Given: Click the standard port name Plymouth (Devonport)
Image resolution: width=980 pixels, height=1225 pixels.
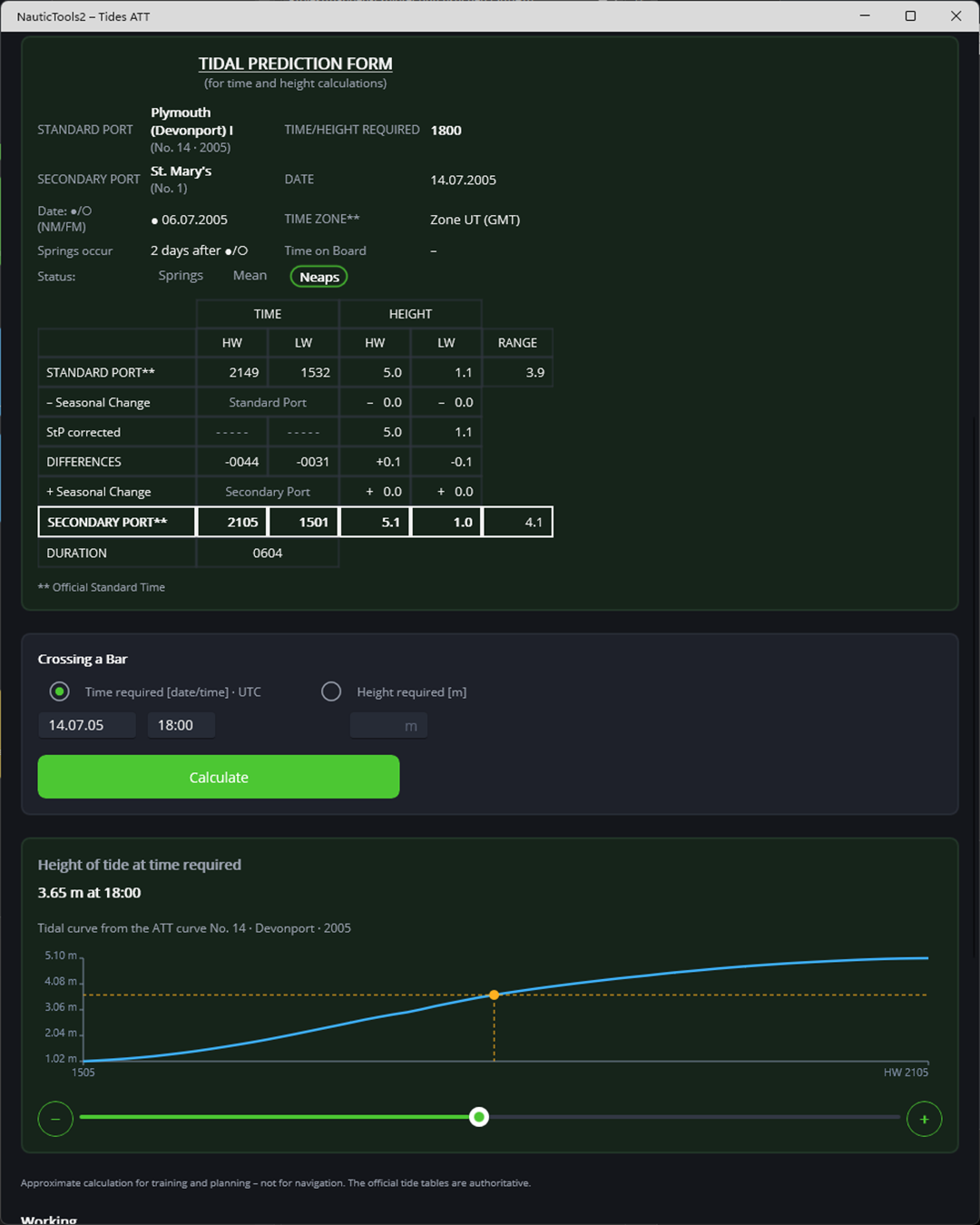Looking at the screenshot, I should [x=191, y=121].
